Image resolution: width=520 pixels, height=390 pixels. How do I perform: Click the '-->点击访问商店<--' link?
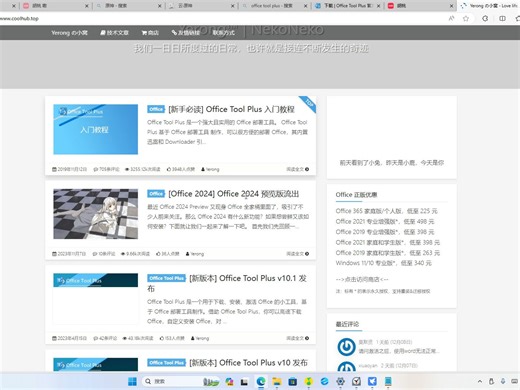click(x=362, y=279)
